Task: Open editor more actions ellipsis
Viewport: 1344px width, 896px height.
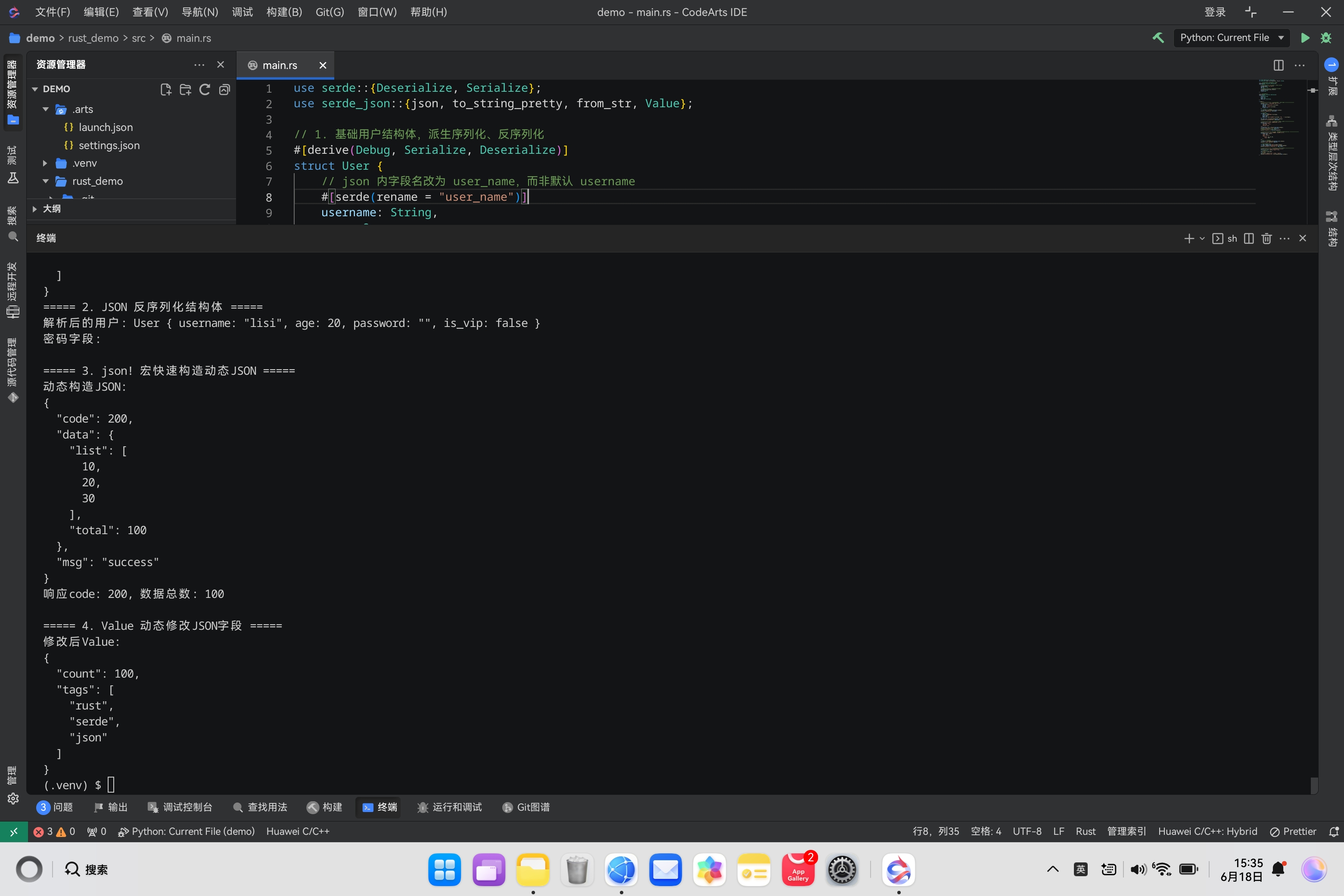Action: click(x=1300, y=65)
